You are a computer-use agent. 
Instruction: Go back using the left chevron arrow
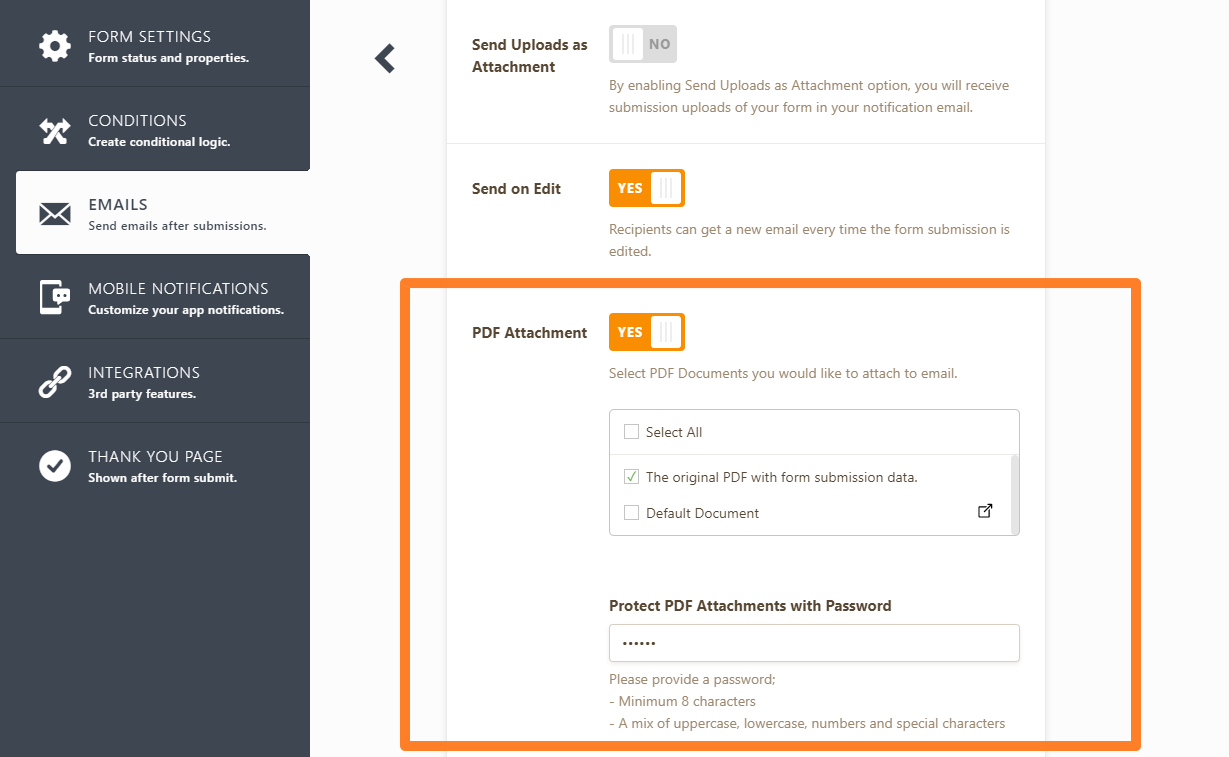[385, 59]
